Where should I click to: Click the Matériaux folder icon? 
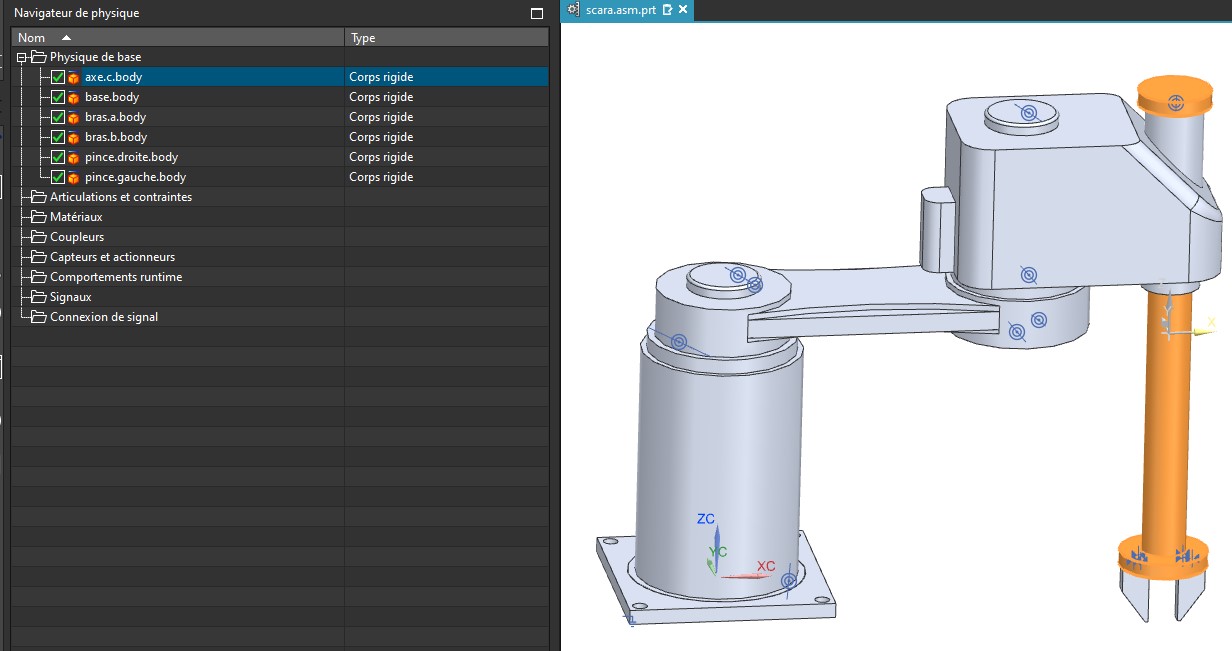coord(39,217)
